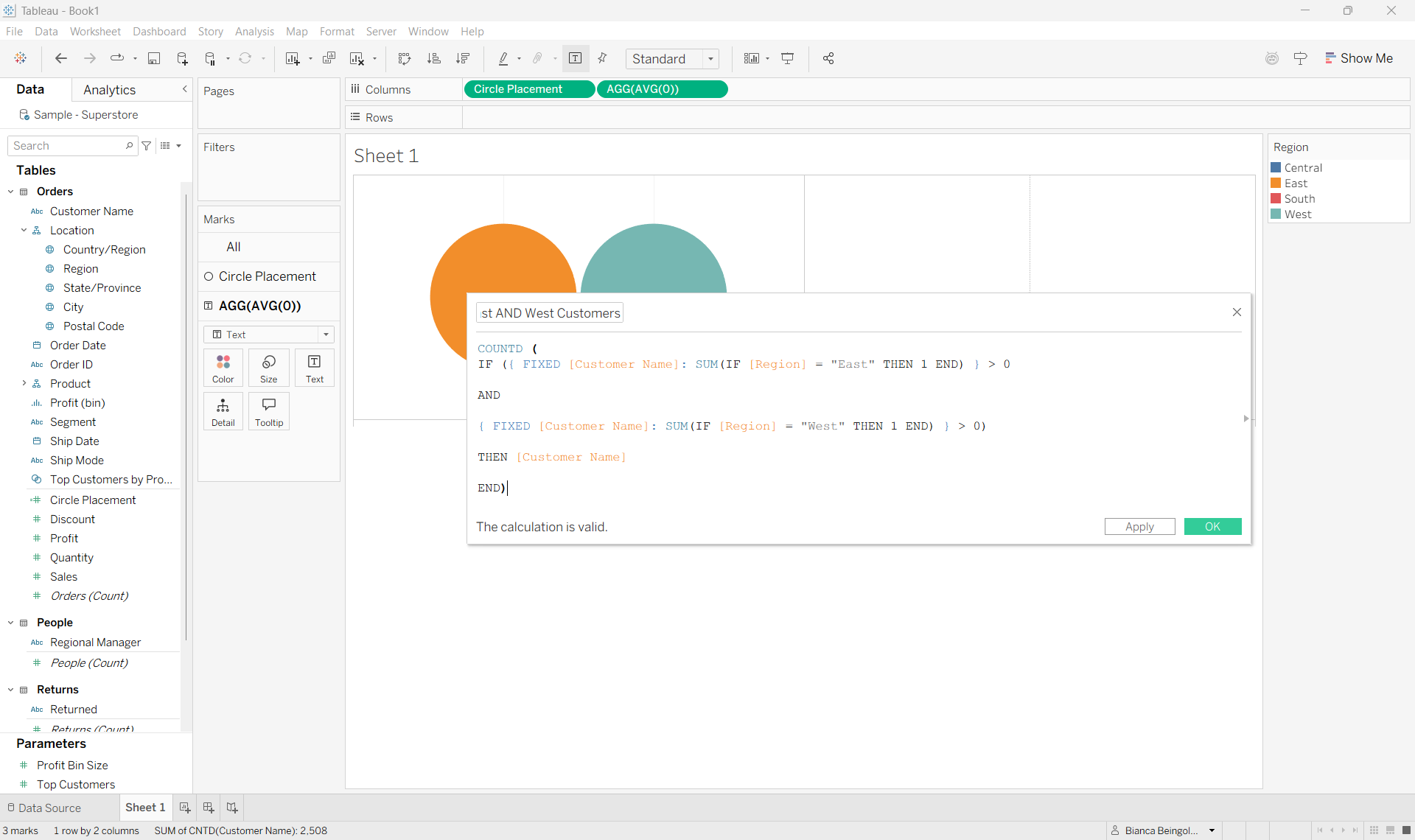The height and width of the screenshot is (840, 1415).
Task: Switch to the Analytics tab
Action: click(x=109, y=90)
